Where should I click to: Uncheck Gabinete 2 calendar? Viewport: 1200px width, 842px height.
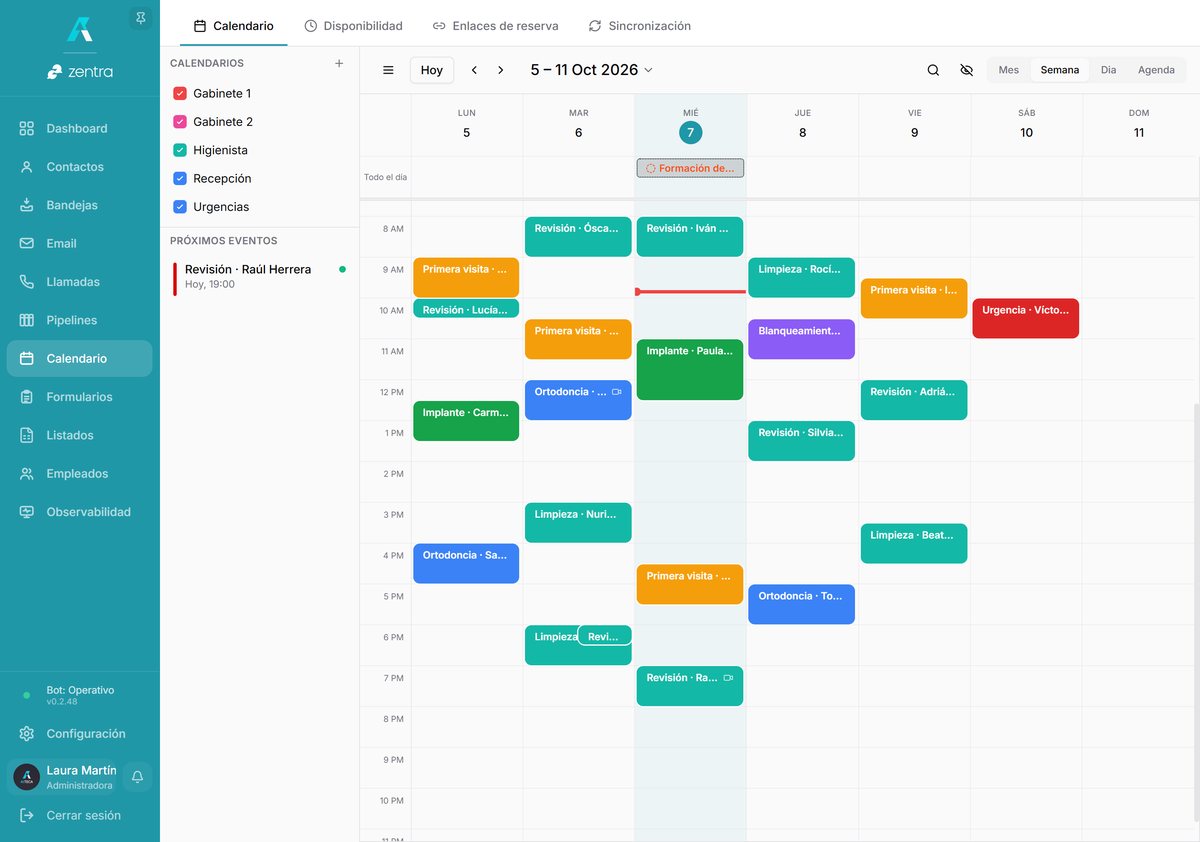tap(180, 121)
